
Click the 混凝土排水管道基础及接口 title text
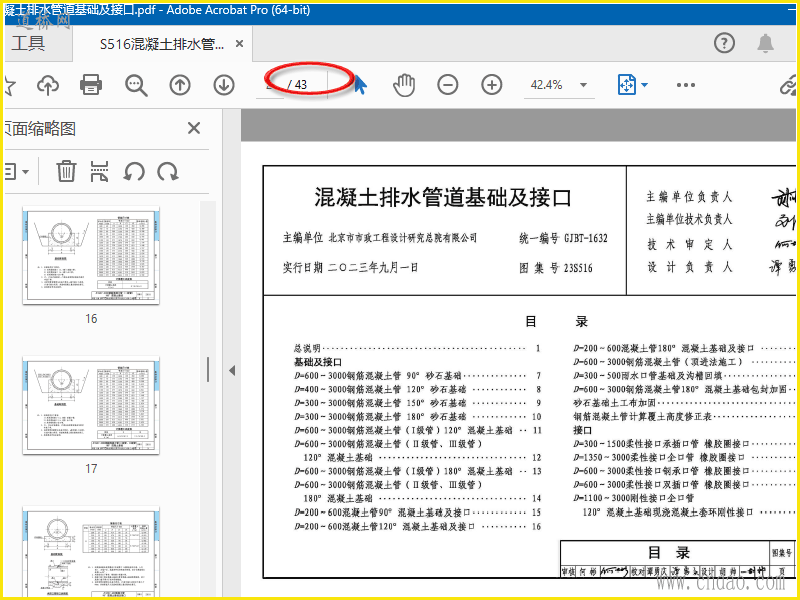coord(443,197)
